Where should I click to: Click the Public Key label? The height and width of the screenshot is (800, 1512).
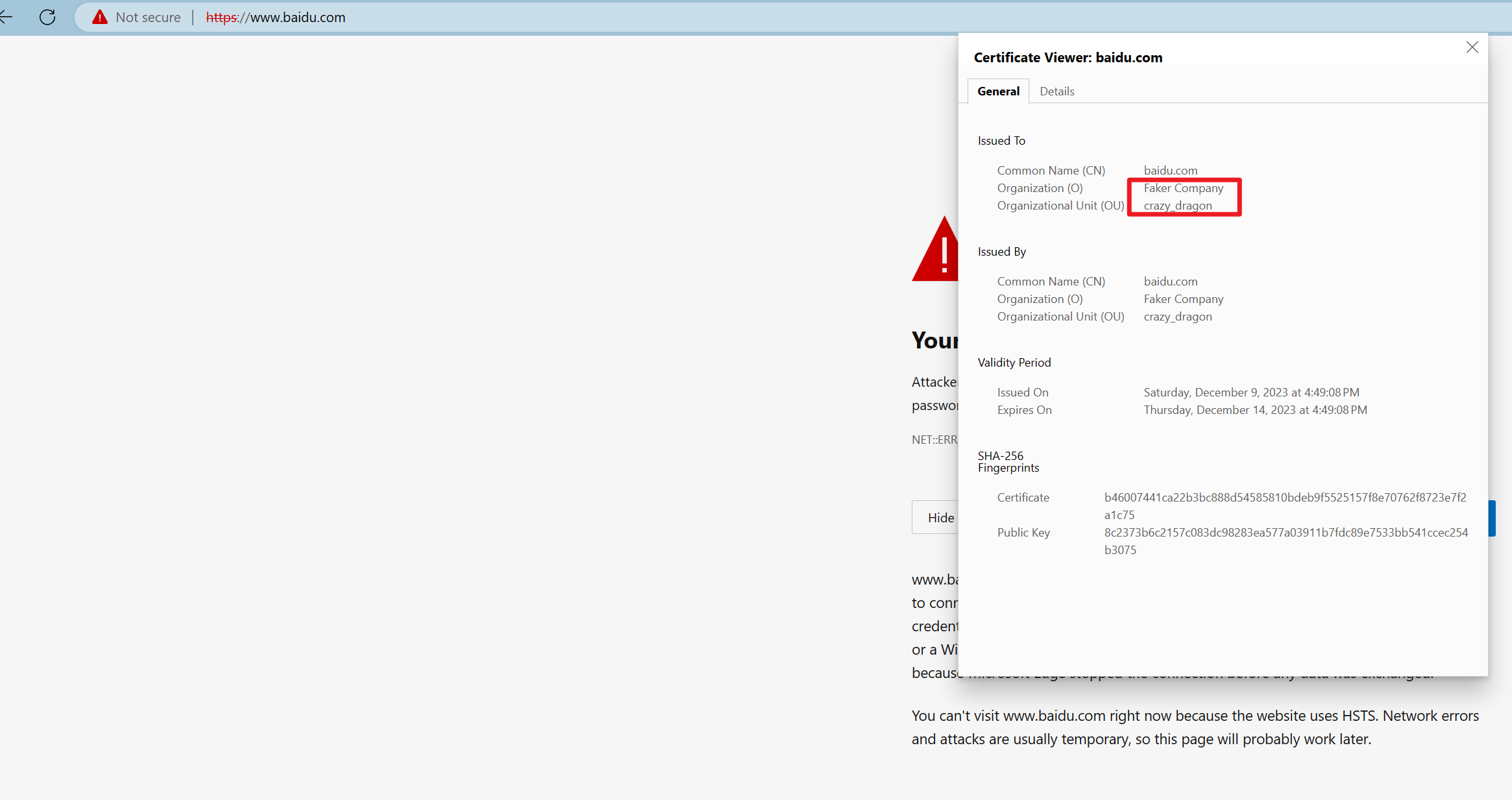(x=1023, y=533)
